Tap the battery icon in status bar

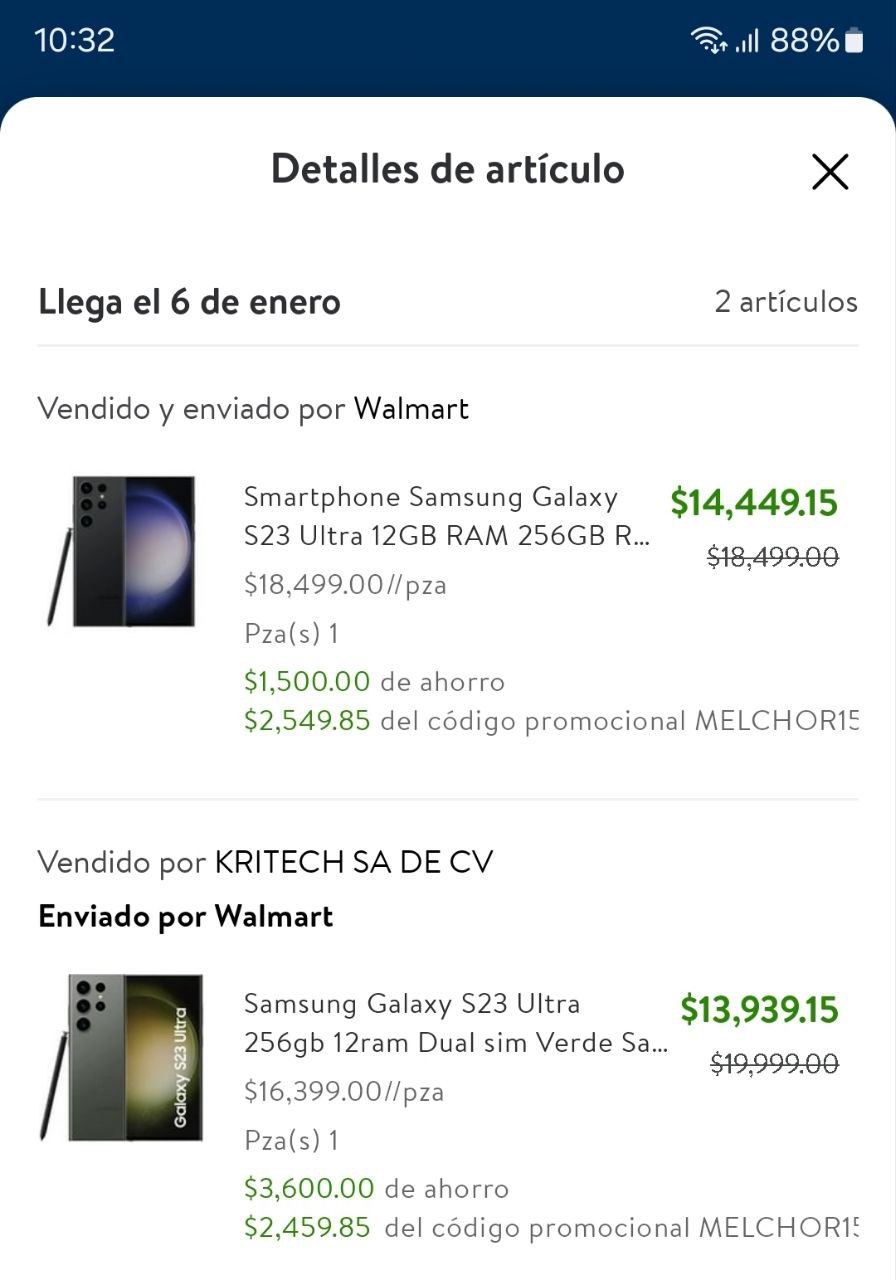pos(853,41)
